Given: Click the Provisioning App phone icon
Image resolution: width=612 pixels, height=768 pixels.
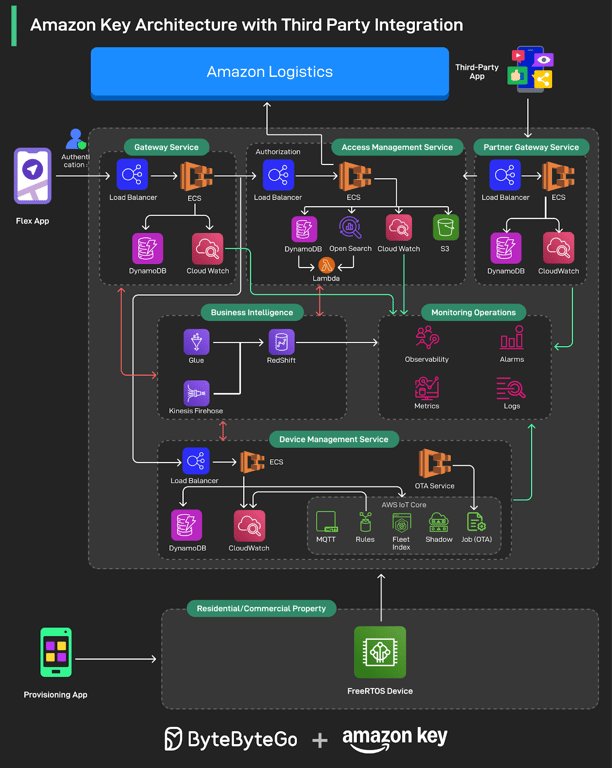Looking at the screenshot, I should point(56,652).
